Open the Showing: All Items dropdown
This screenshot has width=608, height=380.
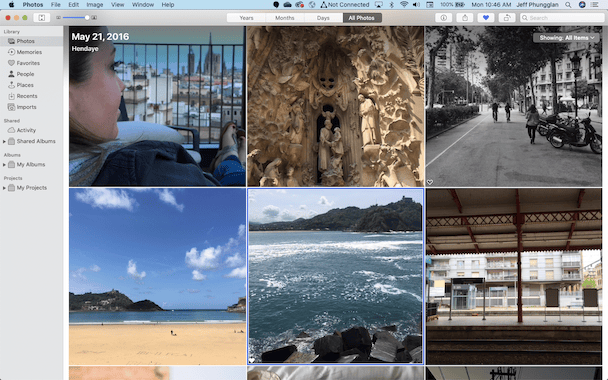(x=566, y=38)
